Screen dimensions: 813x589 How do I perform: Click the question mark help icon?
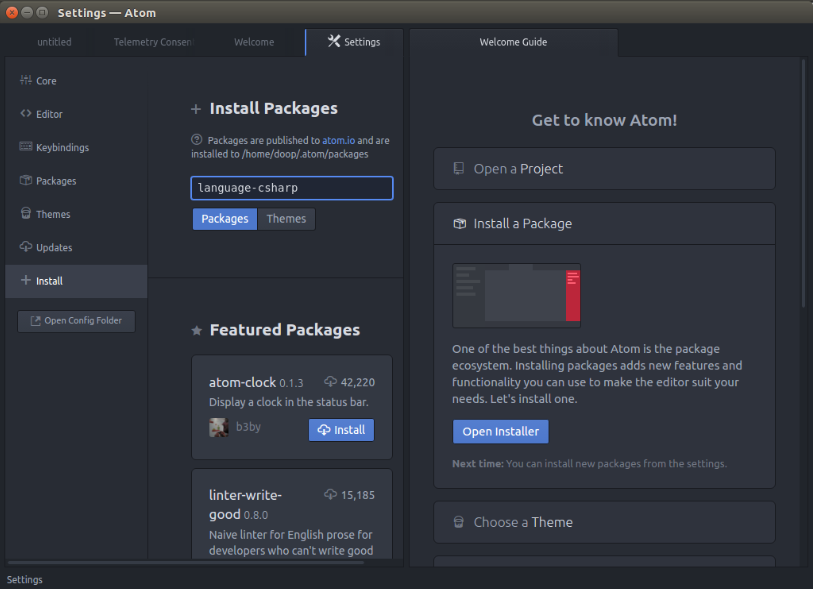point(197,139)
